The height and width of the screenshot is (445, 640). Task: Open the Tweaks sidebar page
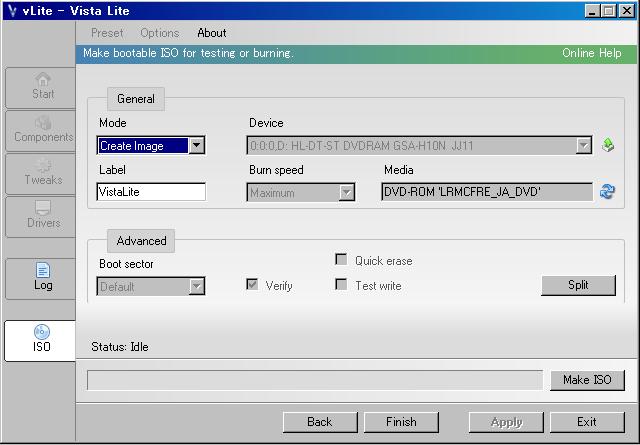[x=41, y=174]
